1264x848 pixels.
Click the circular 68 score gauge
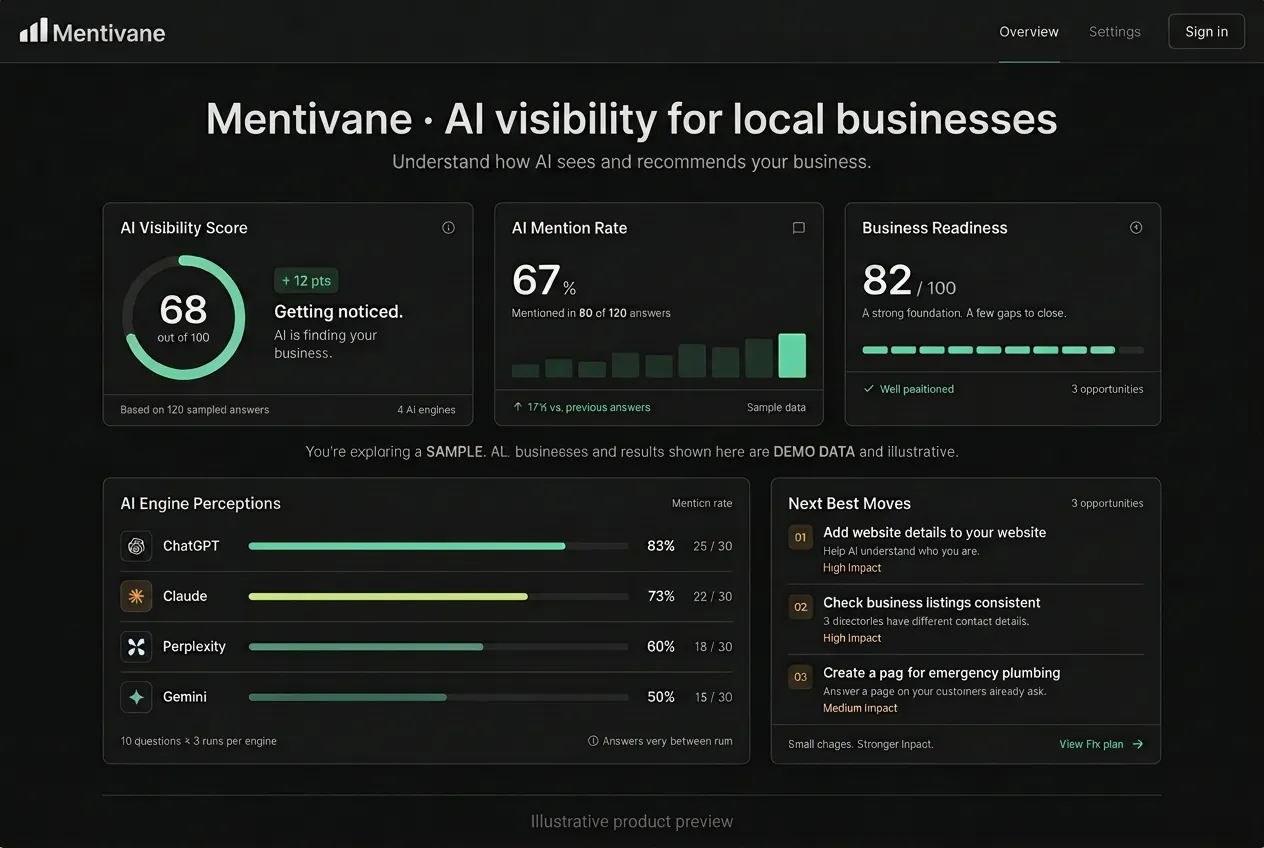(183, 317)
